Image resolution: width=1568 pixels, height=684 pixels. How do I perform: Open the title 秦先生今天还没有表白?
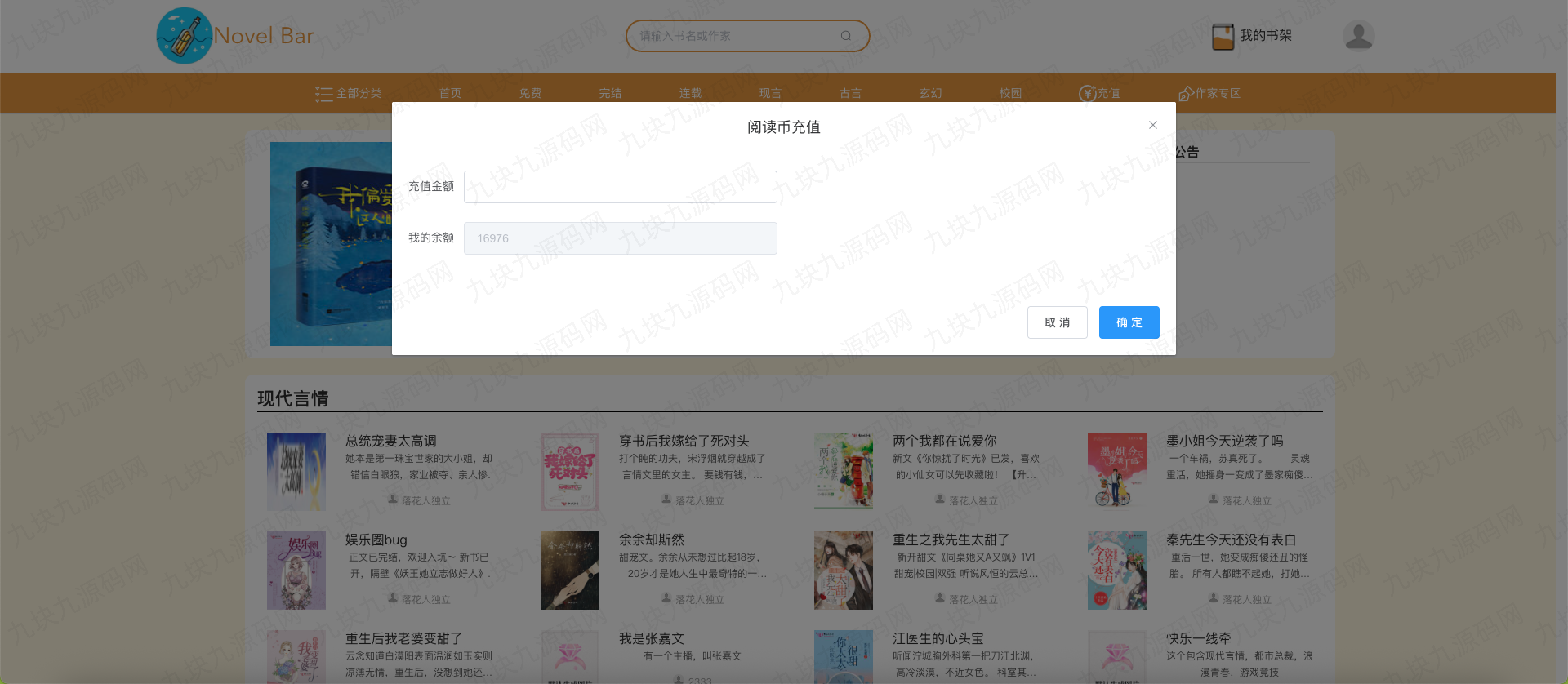(1232, 540)
